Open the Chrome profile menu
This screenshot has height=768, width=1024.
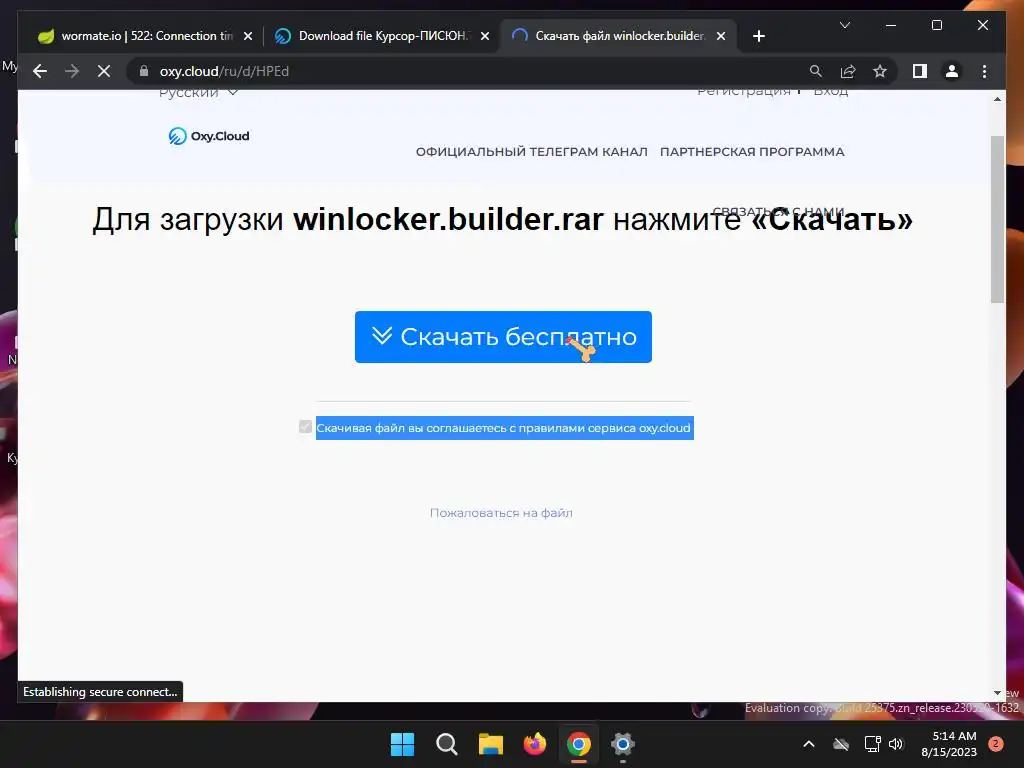[x=952, y=71]
